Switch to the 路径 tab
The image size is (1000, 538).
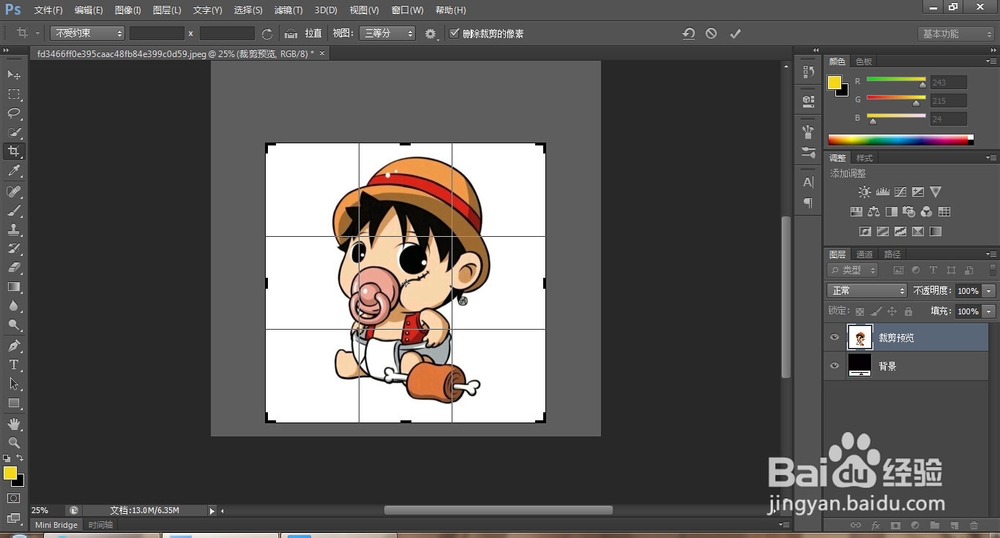892,254
